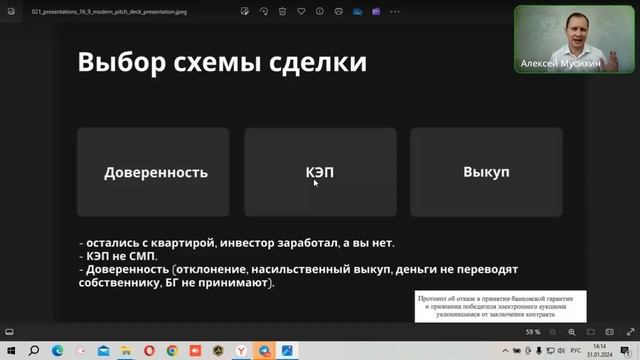Screen dimensions: 640x360
Task: Click the Выкуп card on the slide
Action: click(x=487, y=172)
